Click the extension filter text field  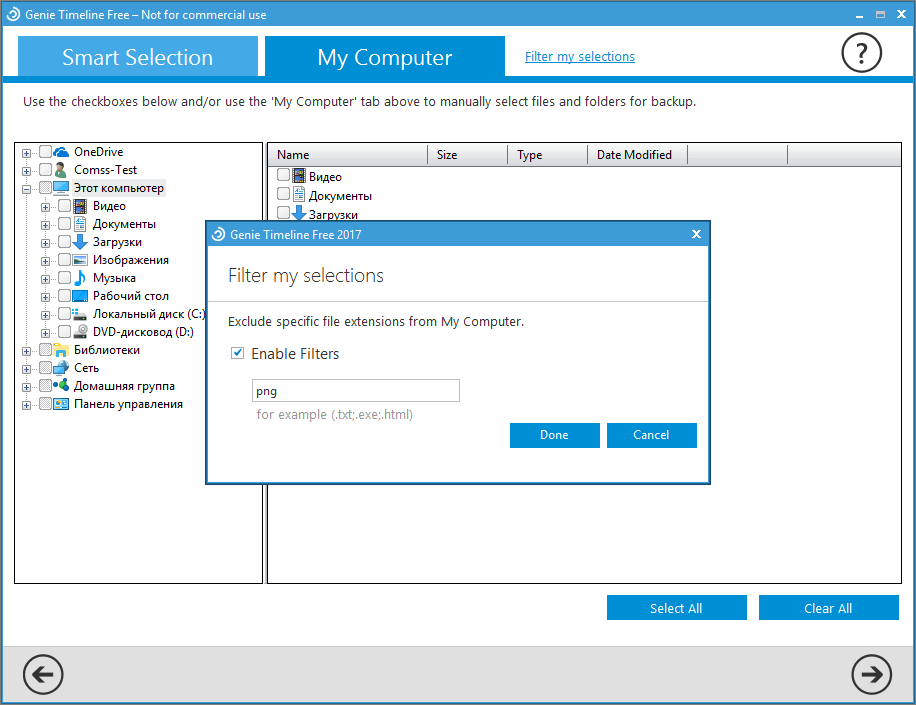tap(356, 391)
